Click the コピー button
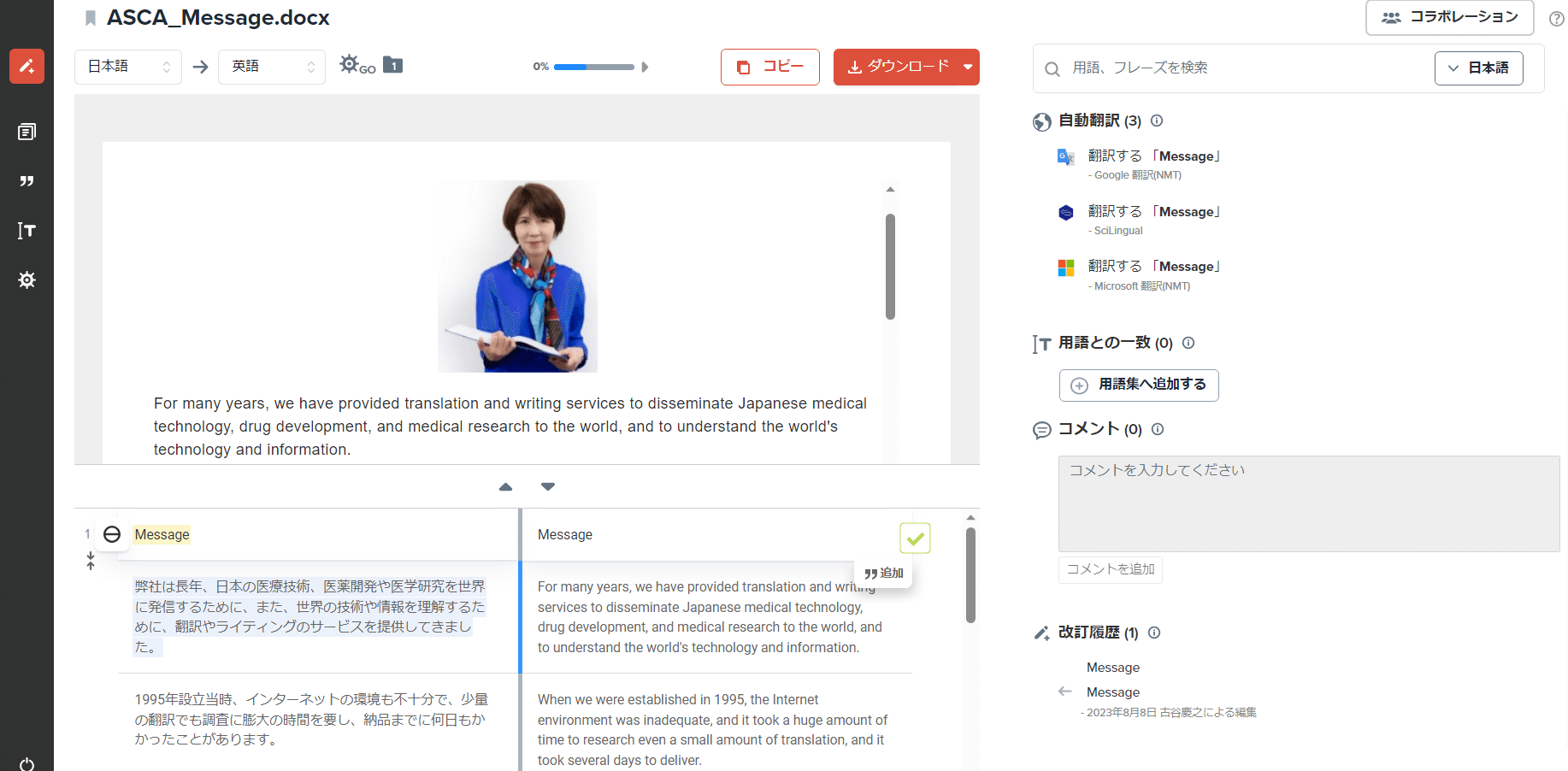The height and width of the screenshot is (771, 1568). pos(769,67)
